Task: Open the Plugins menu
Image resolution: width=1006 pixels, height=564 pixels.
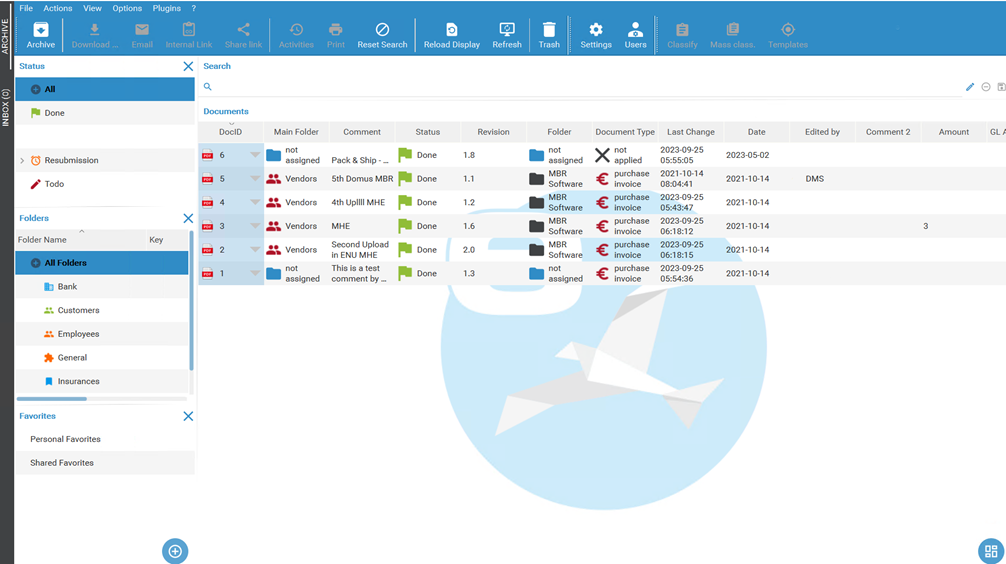Action: 166,8
